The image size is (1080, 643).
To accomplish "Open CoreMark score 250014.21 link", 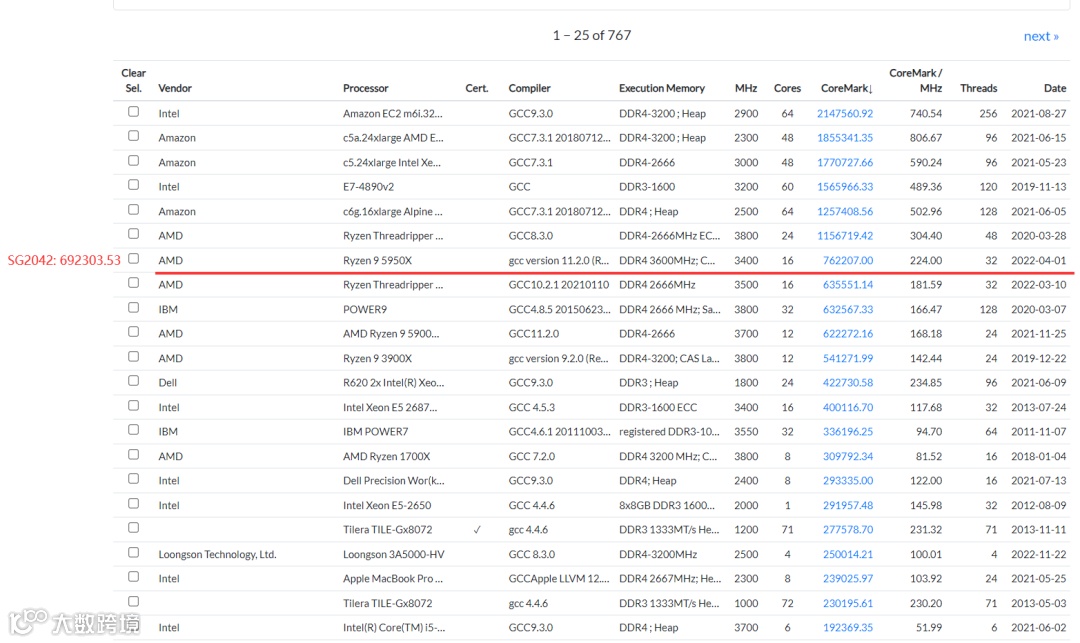I will [x=848, y=554].
